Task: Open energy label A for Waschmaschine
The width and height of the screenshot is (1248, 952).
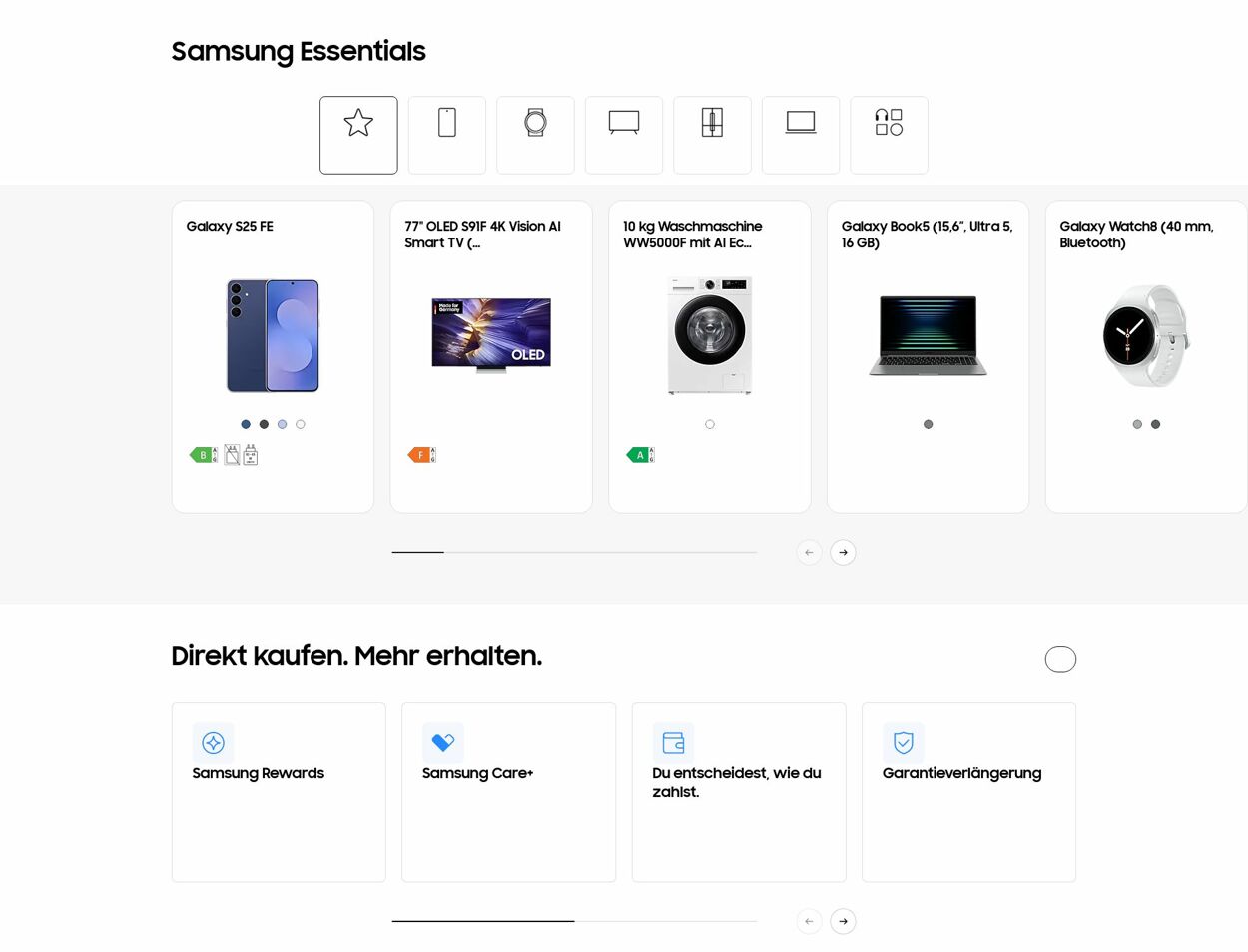Action: pyautogui.click(x=640, y=455)
